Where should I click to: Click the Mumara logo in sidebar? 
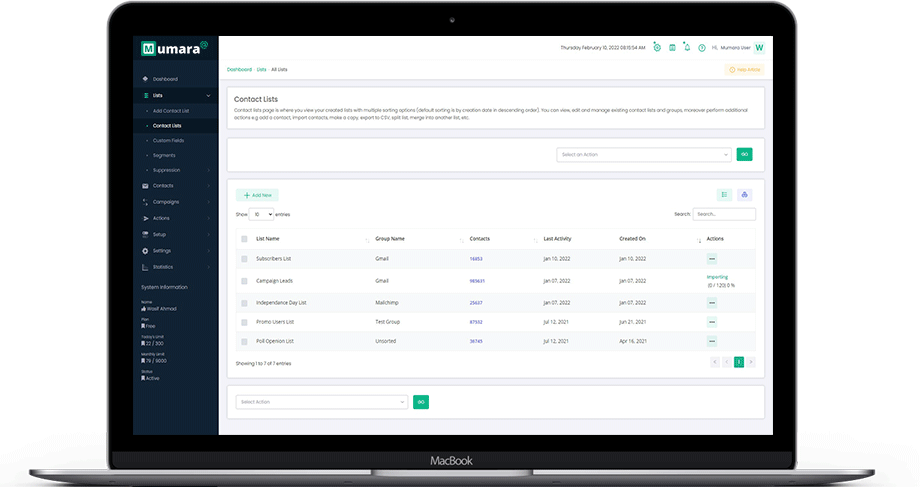point(174,48)
